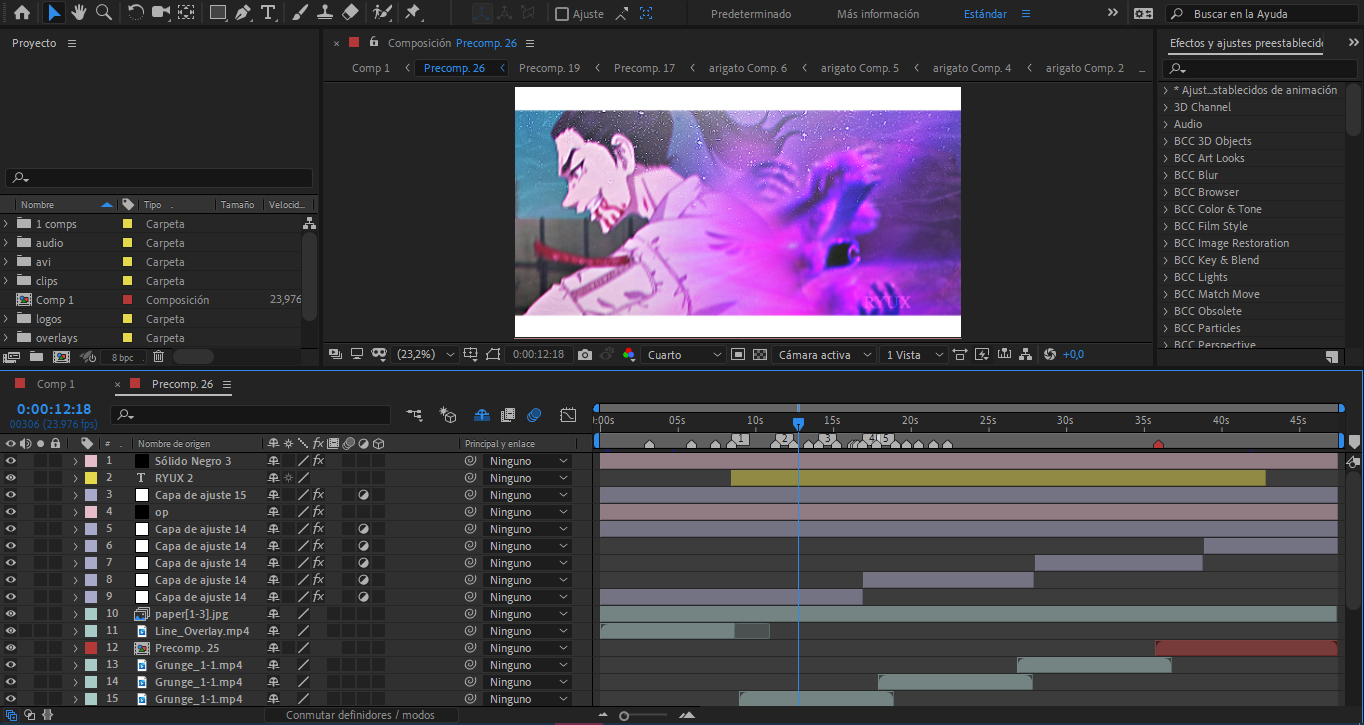Viewport: 1364px width, 725px height.
Task: Select the Zoom magnifier tool
Action: tap(103, 13)
